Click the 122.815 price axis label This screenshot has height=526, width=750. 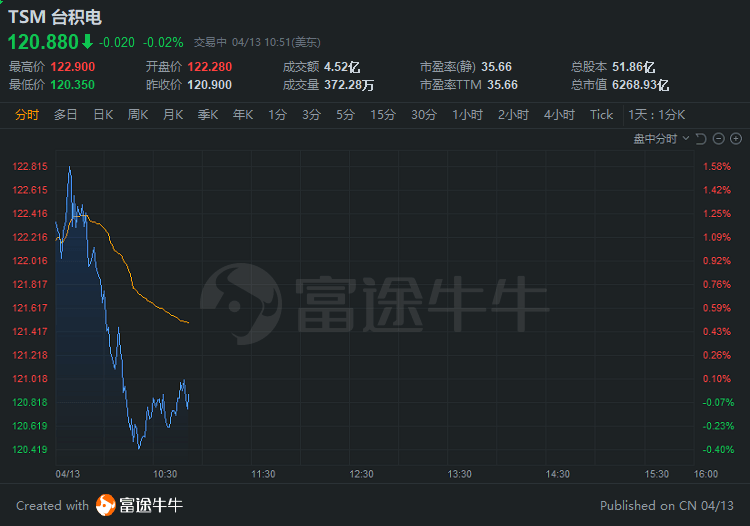click(30, 166)
